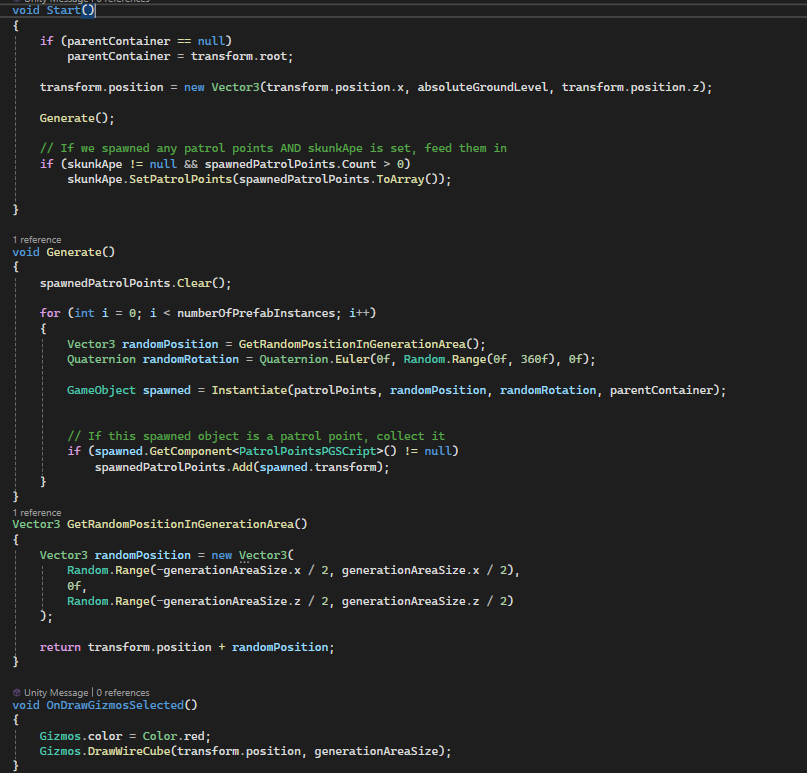The width and height of the screenshot is (807, 773).
Task: Click 'red' in Color.red
Action: 194,736
